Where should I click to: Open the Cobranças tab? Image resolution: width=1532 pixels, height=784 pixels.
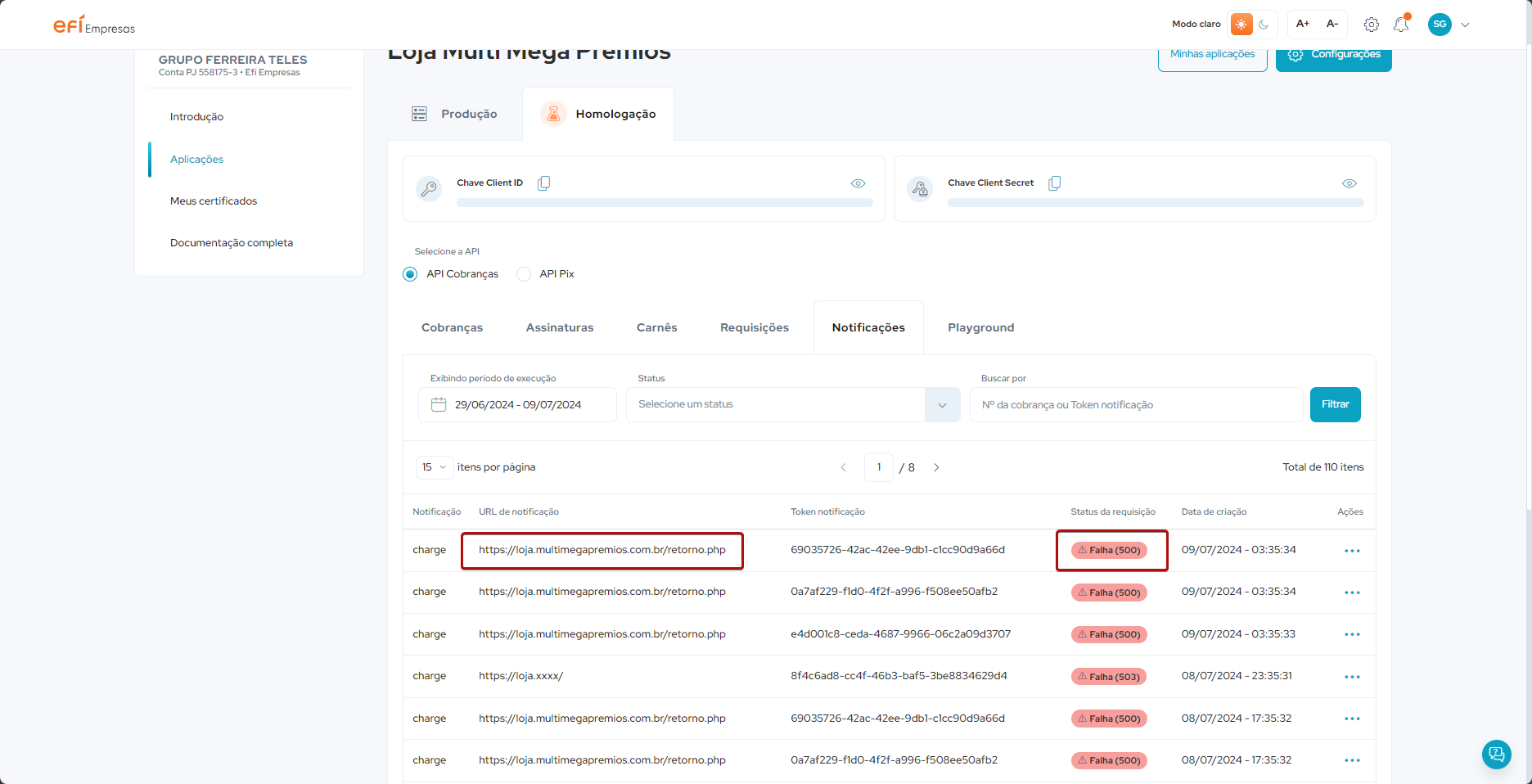452,327
